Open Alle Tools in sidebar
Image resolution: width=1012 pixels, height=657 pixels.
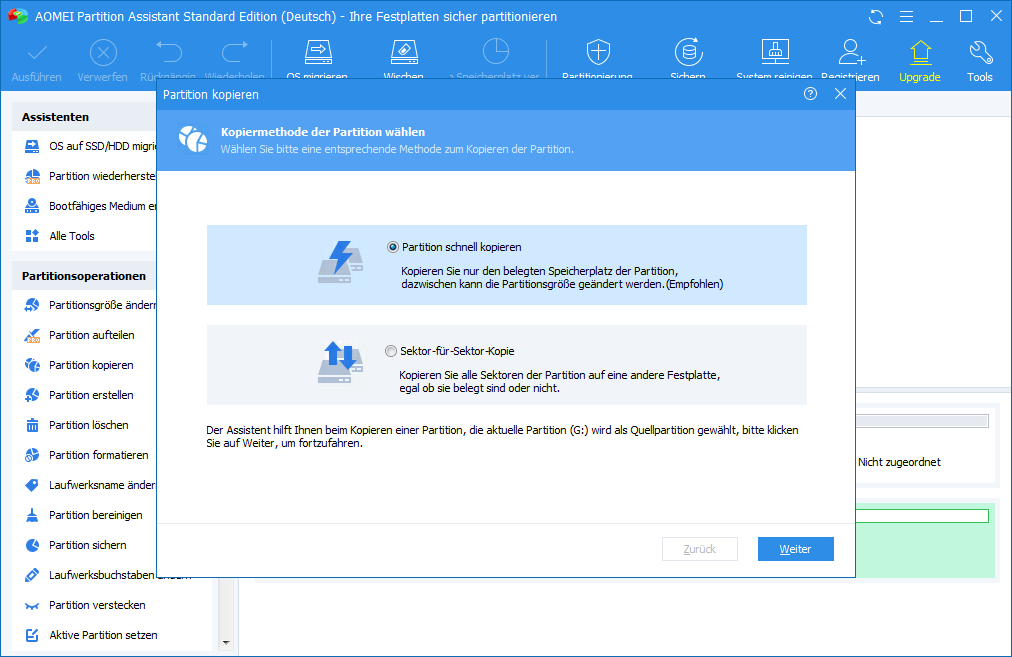[59, 236]
